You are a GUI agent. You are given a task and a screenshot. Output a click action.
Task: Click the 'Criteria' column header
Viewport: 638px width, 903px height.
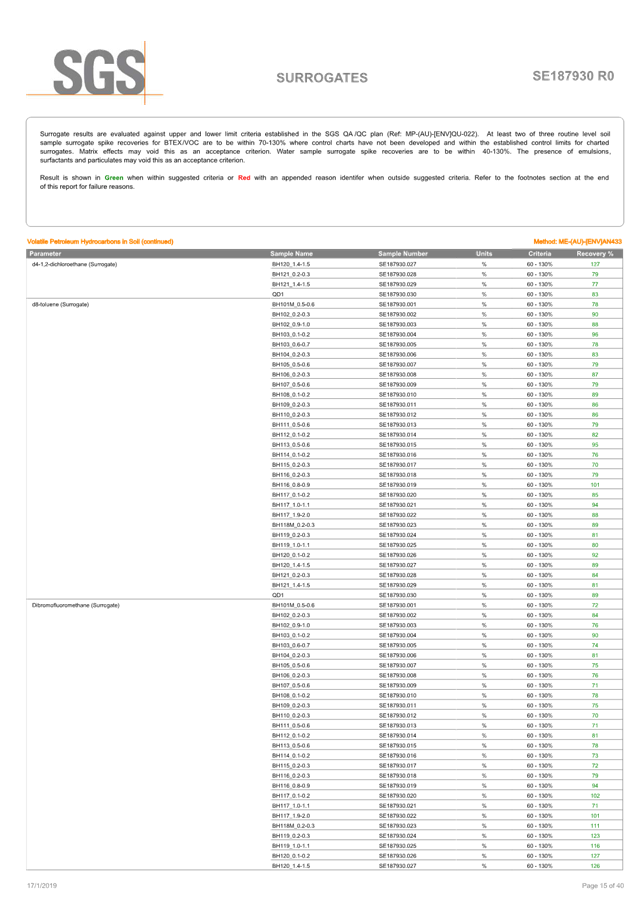pos(540,253)
